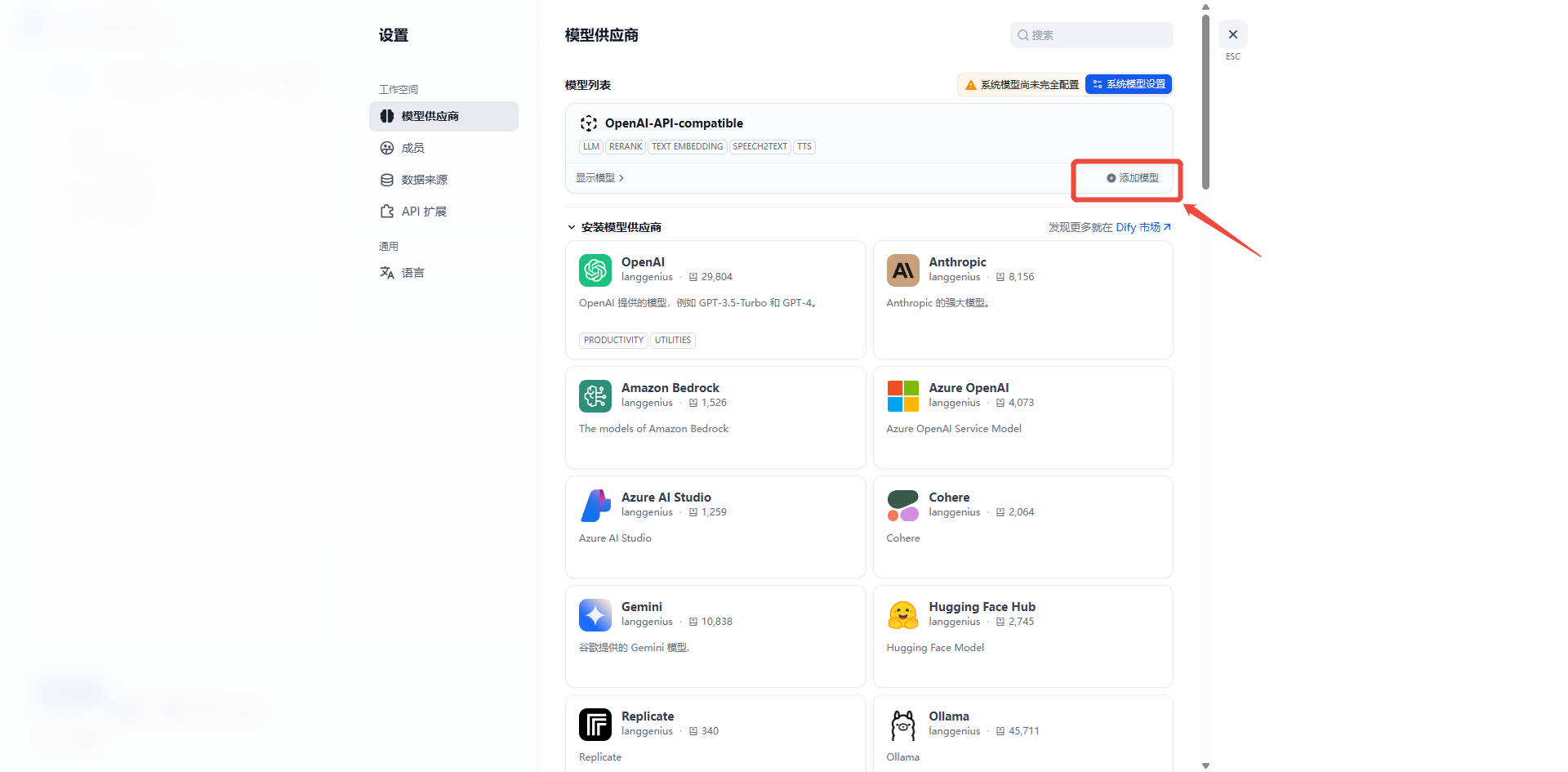Click the Anthropic provider logo icon
This screenshot has height=772, width=1568.
pyautogui.click(x=903, y=270)
